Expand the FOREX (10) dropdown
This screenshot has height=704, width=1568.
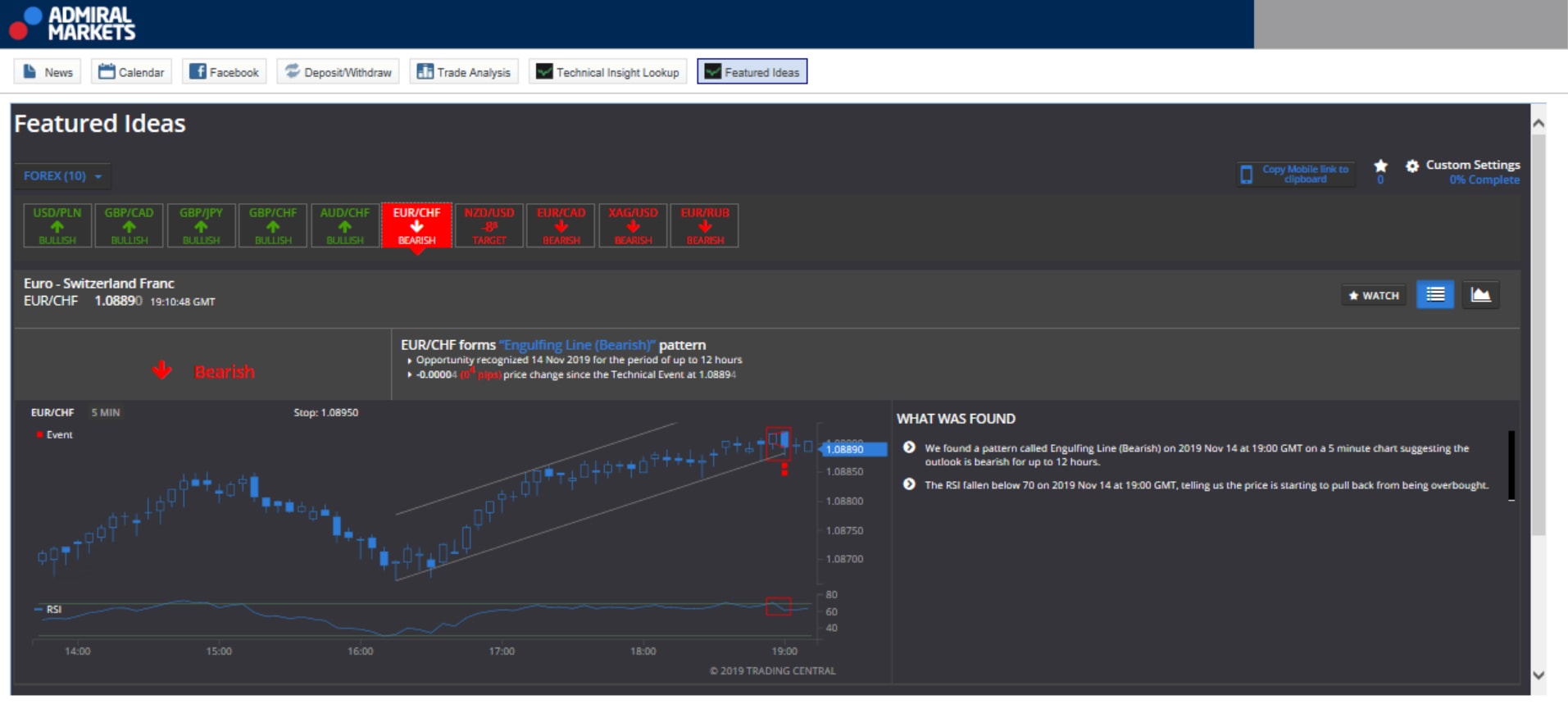(63, 176)
